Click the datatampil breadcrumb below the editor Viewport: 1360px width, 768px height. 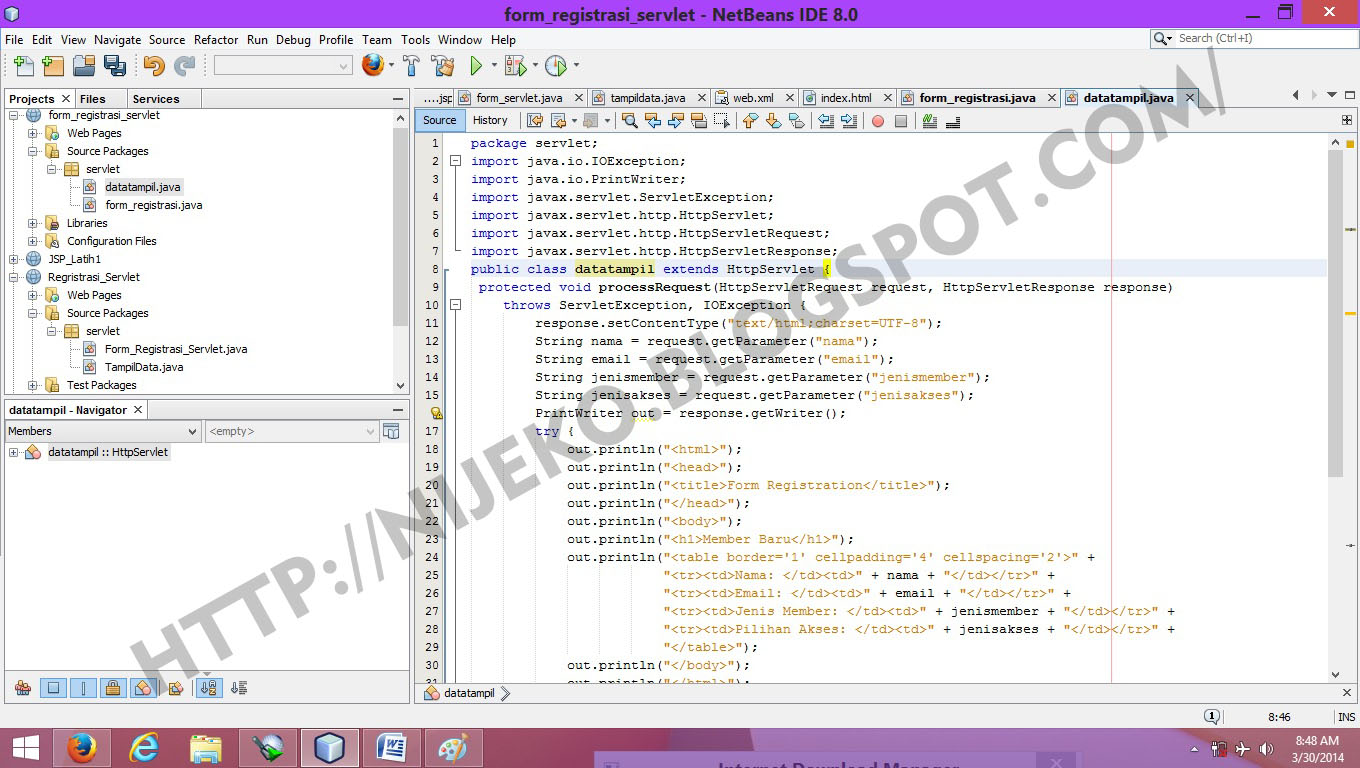[468, 692]
